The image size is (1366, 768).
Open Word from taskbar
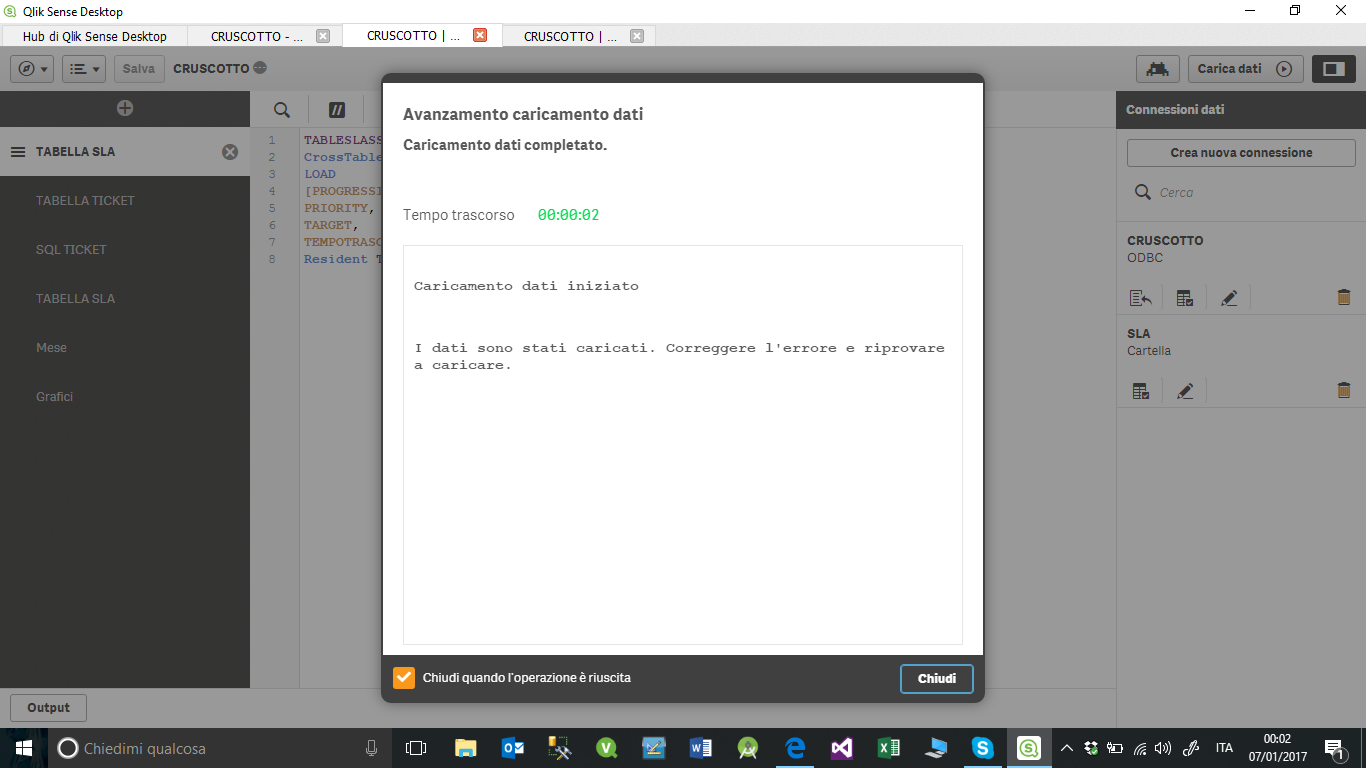701,748
